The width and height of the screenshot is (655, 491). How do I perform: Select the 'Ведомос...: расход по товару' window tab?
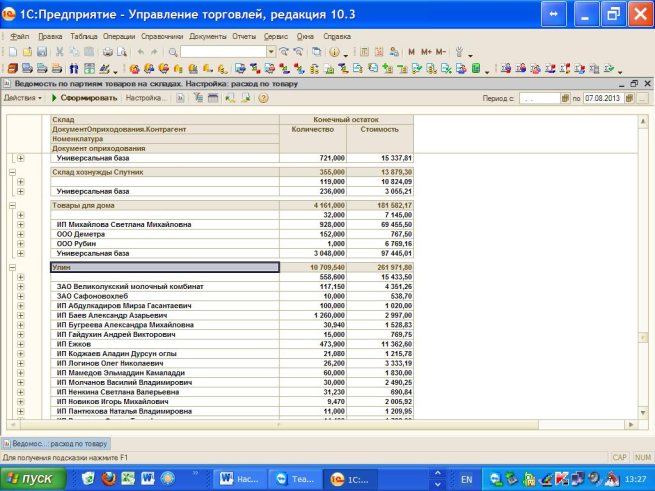56,444
